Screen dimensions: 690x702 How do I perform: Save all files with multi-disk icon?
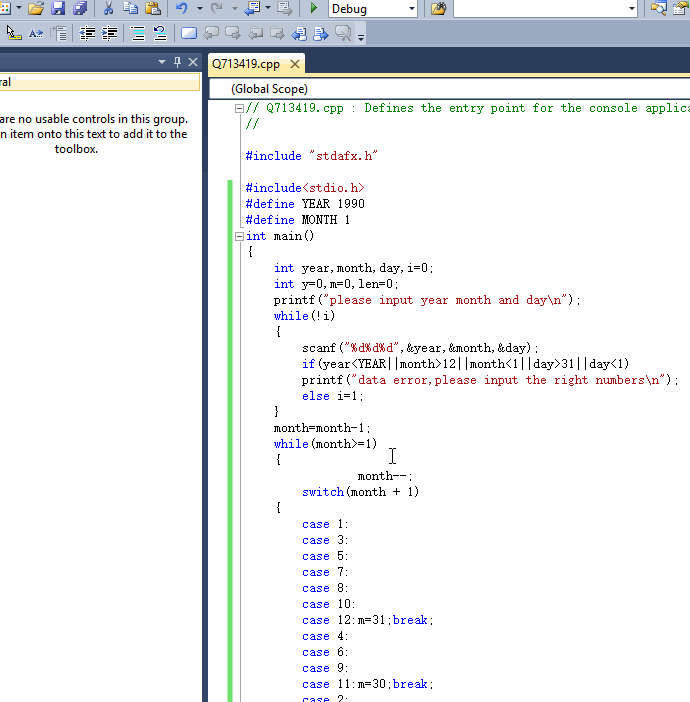pyautogui.click(x=80, y=8)
